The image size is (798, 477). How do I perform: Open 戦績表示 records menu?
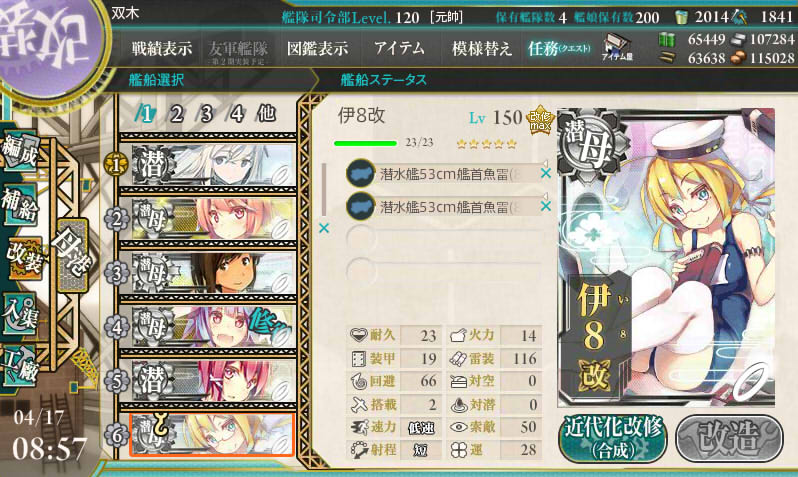pyautogui.click(x=162, y=49)
